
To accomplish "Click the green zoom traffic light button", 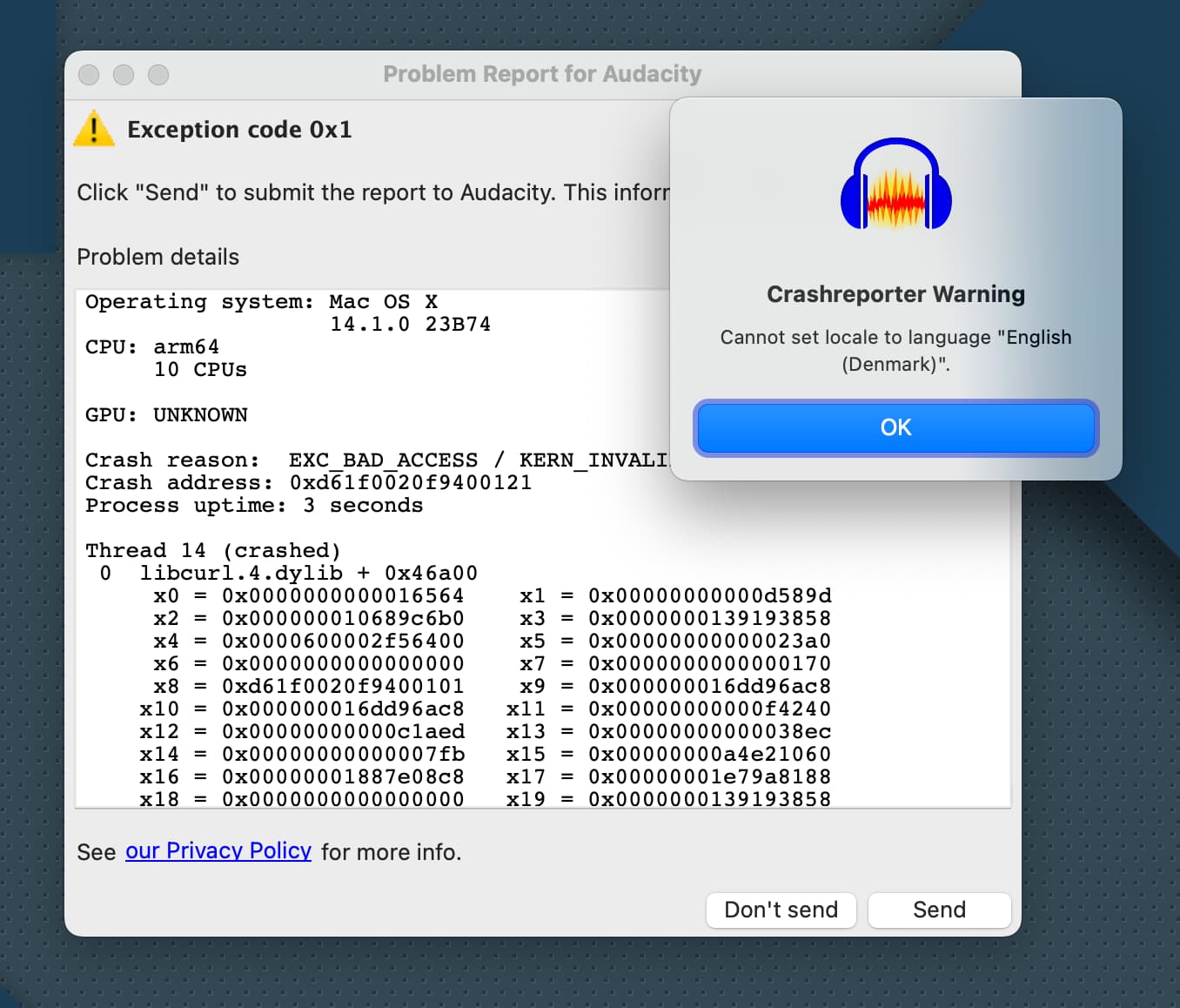I will tap(158, 75).
